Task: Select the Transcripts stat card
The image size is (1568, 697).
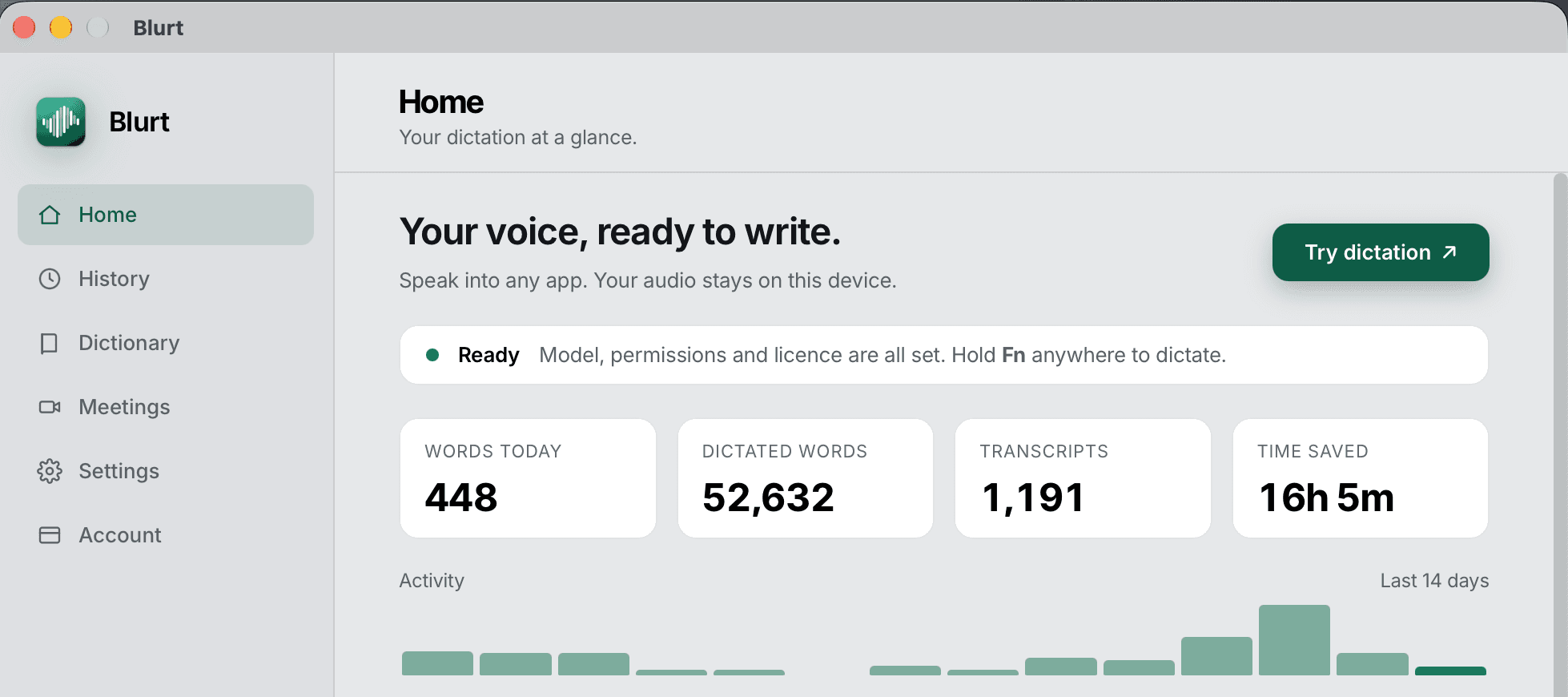Action: pos(1083,478)
